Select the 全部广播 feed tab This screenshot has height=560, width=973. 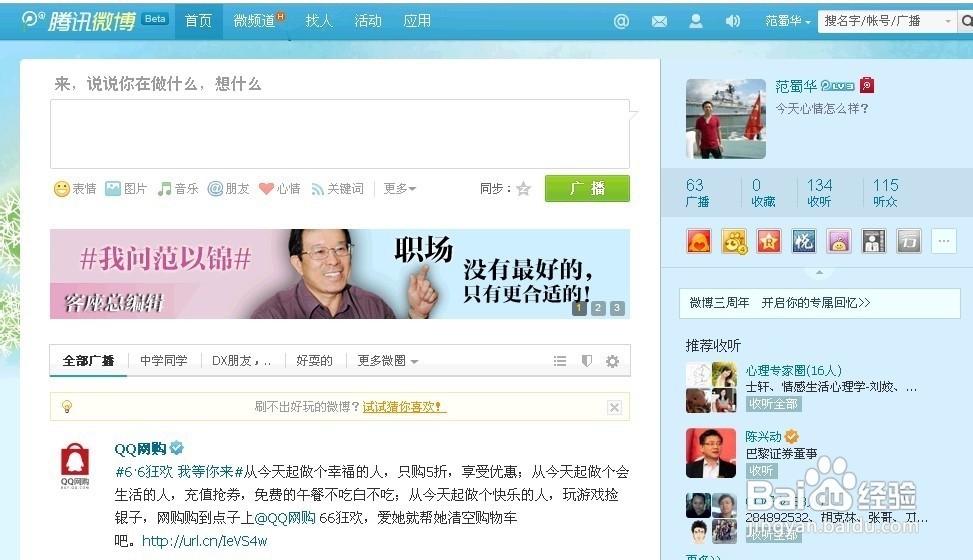88,361
